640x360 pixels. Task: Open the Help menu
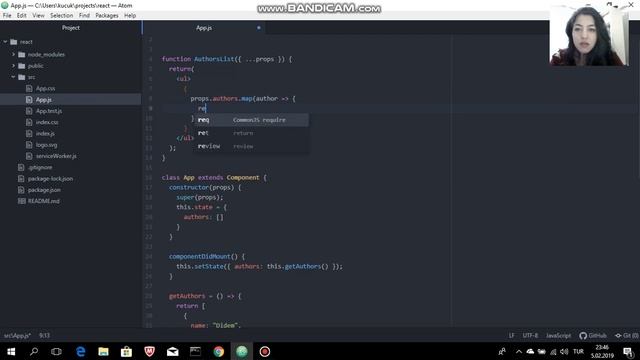coord(130,16)
